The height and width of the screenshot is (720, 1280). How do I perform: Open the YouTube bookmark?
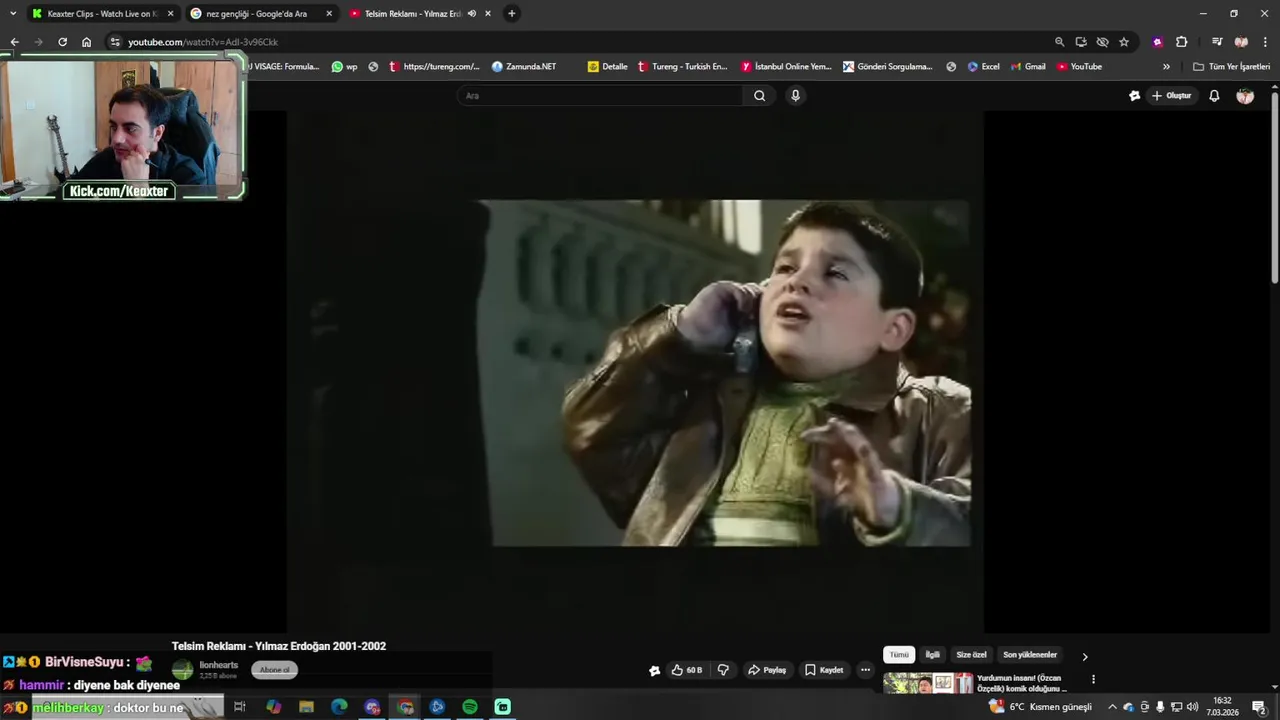(x=1079, y=67)
